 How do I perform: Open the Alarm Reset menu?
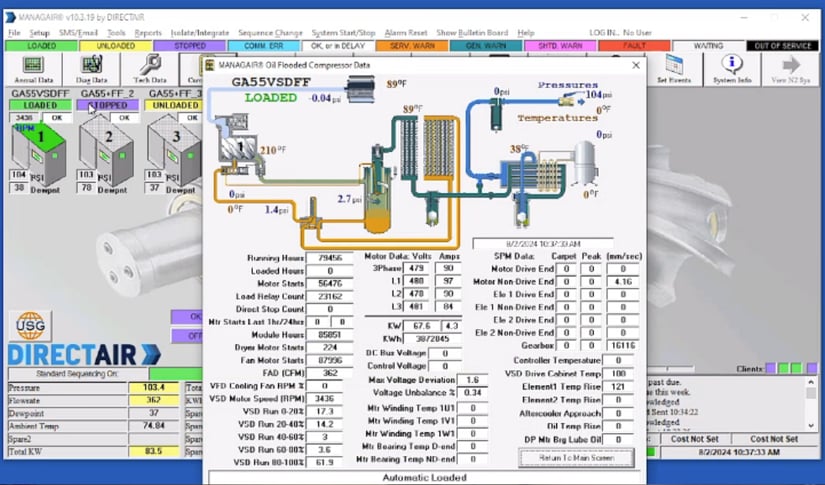click(406, 33)
